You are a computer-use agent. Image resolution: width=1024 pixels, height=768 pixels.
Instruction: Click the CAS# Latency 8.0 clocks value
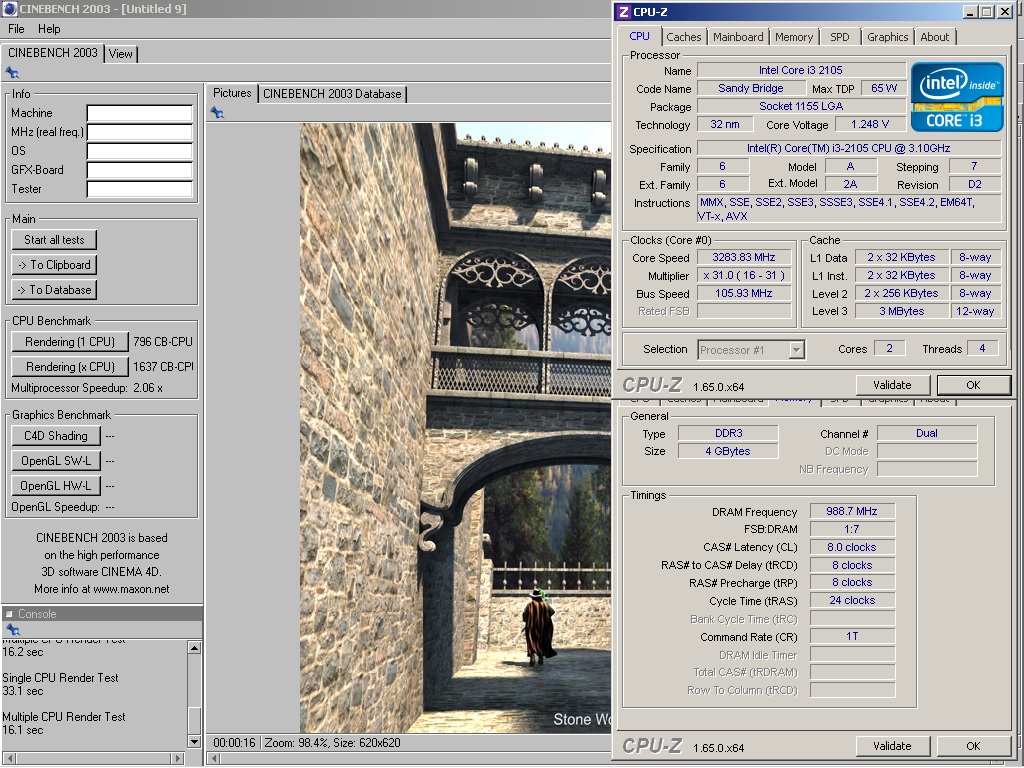click(x=852, y=547)
